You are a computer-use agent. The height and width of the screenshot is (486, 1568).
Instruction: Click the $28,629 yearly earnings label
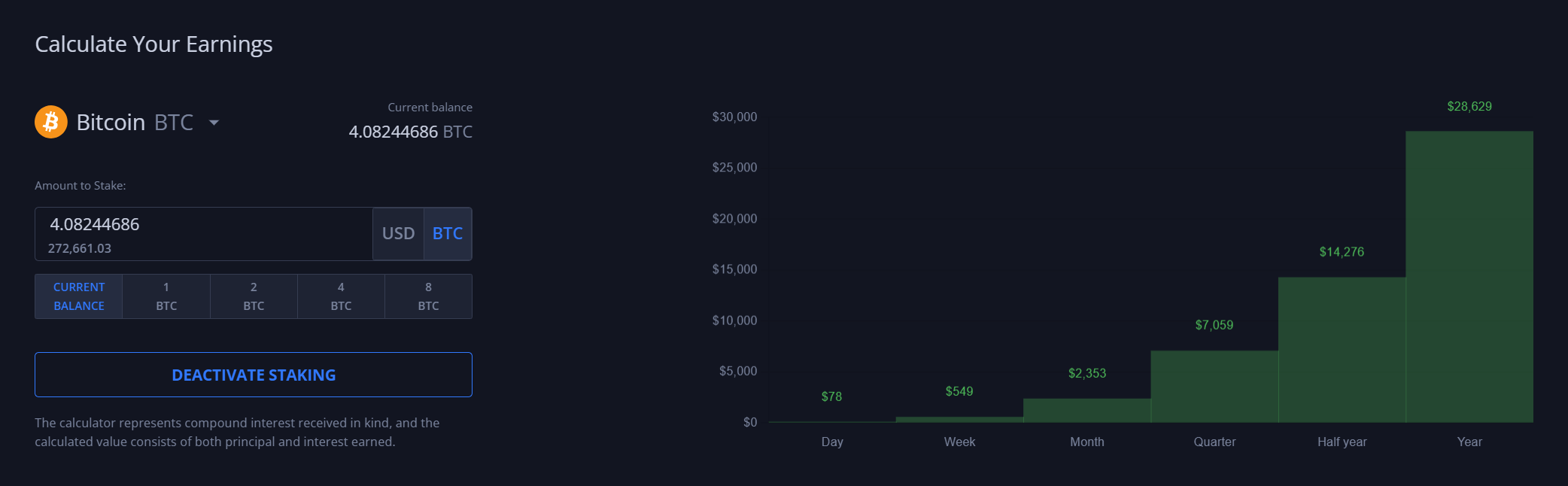(x=1469, y=107)
